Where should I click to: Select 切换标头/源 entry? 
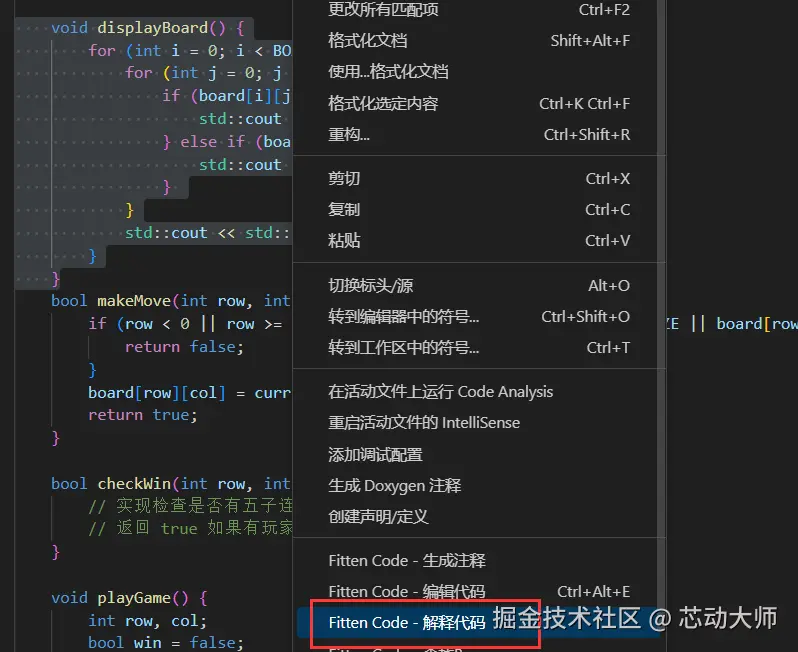click(x=479, y=286)
